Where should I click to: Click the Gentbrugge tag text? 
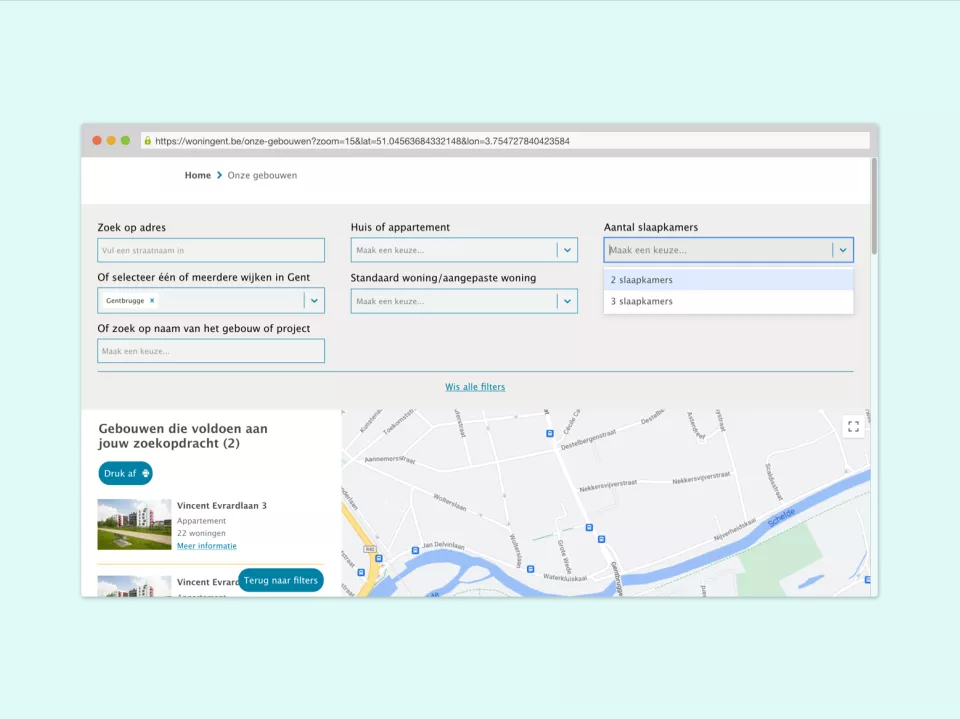pos(125,301)
